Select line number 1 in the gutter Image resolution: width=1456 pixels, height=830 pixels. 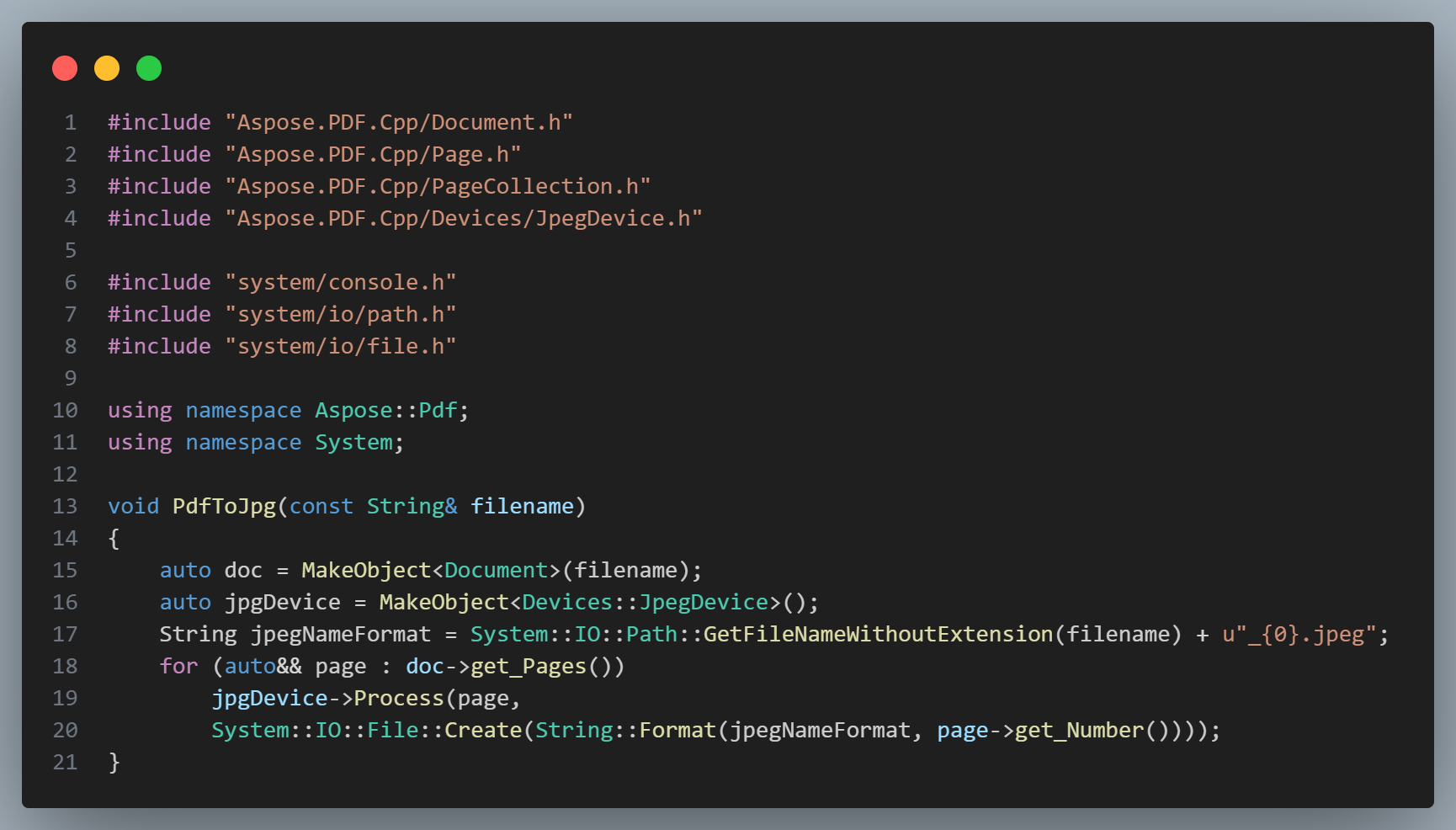tap(70, 122)
